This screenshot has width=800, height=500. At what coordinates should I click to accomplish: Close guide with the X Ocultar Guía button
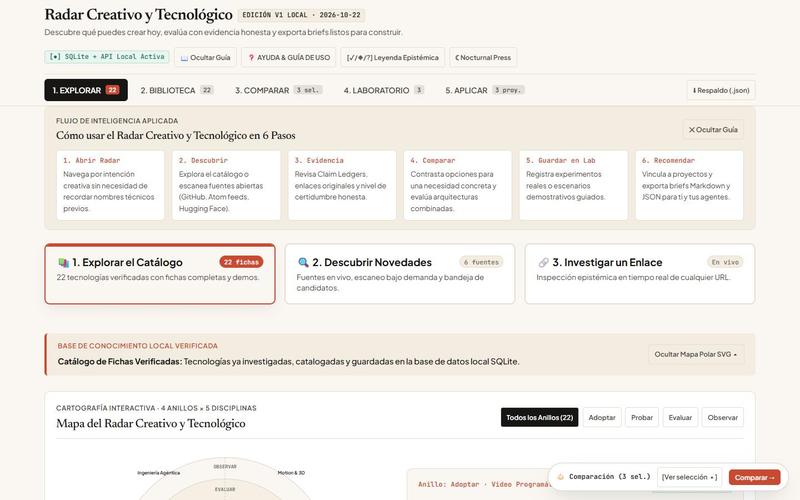pos(713,130)
